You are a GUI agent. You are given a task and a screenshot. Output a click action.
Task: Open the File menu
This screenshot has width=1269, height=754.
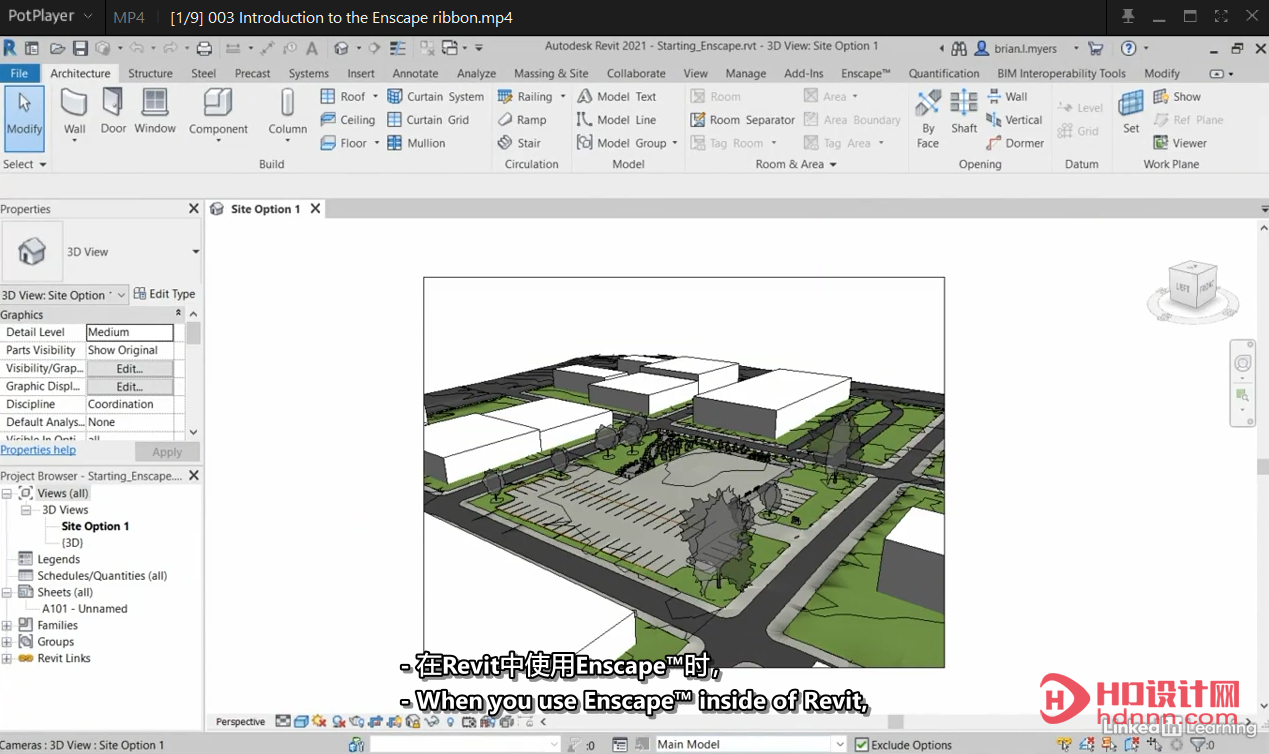pos(19,73)
